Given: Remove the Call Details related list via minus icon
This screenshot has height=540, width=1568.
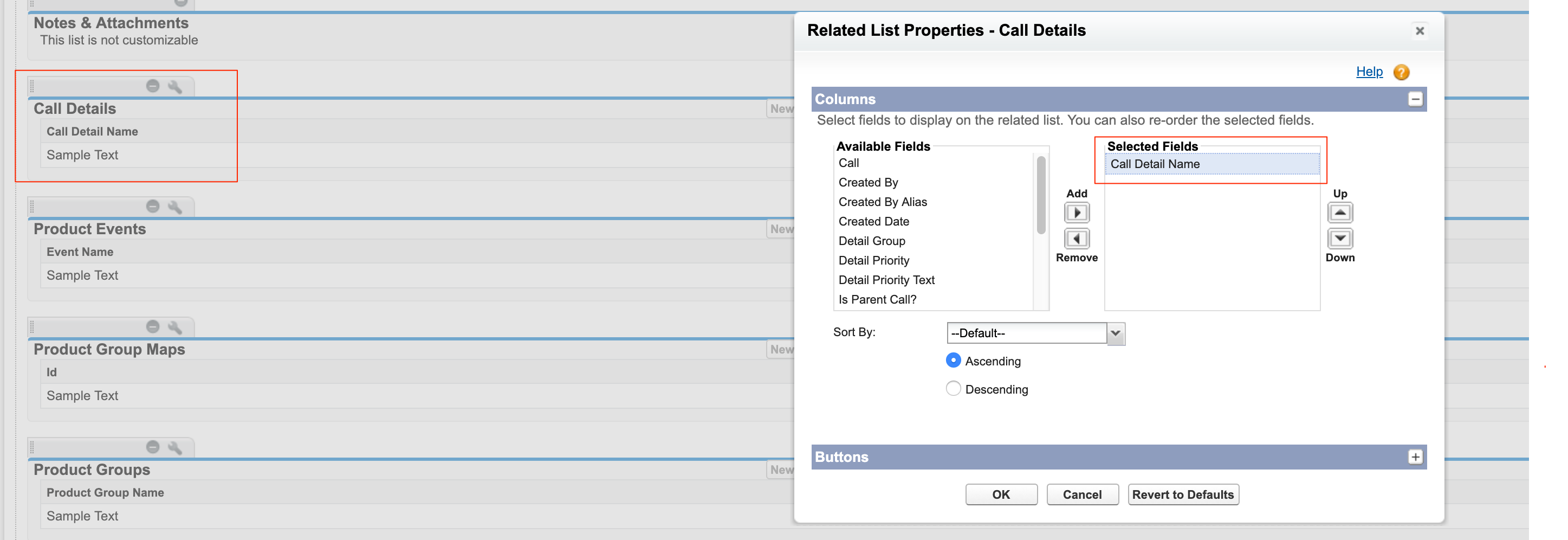Looking at the screenshot, I should click(153, 86).
